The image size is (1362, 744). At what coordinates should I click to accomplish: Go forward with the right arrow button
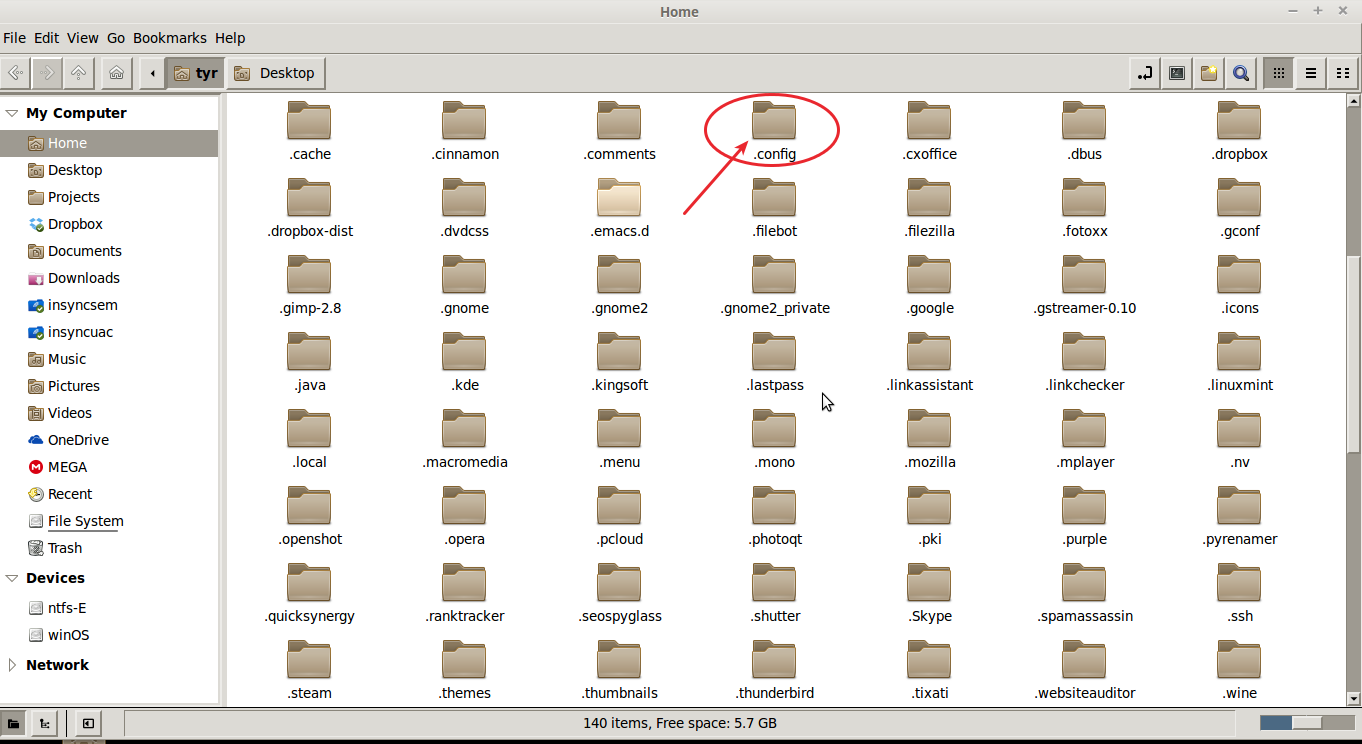(x=47, y=73)
